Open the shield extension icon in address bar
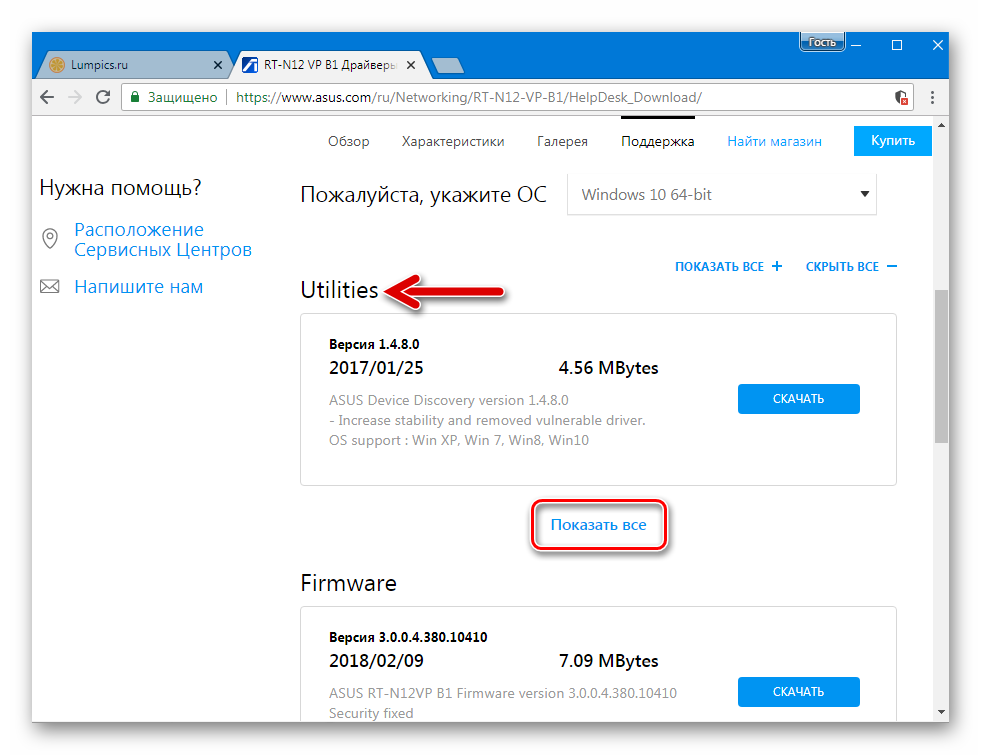The image size is (981, 755). point(901,97)
